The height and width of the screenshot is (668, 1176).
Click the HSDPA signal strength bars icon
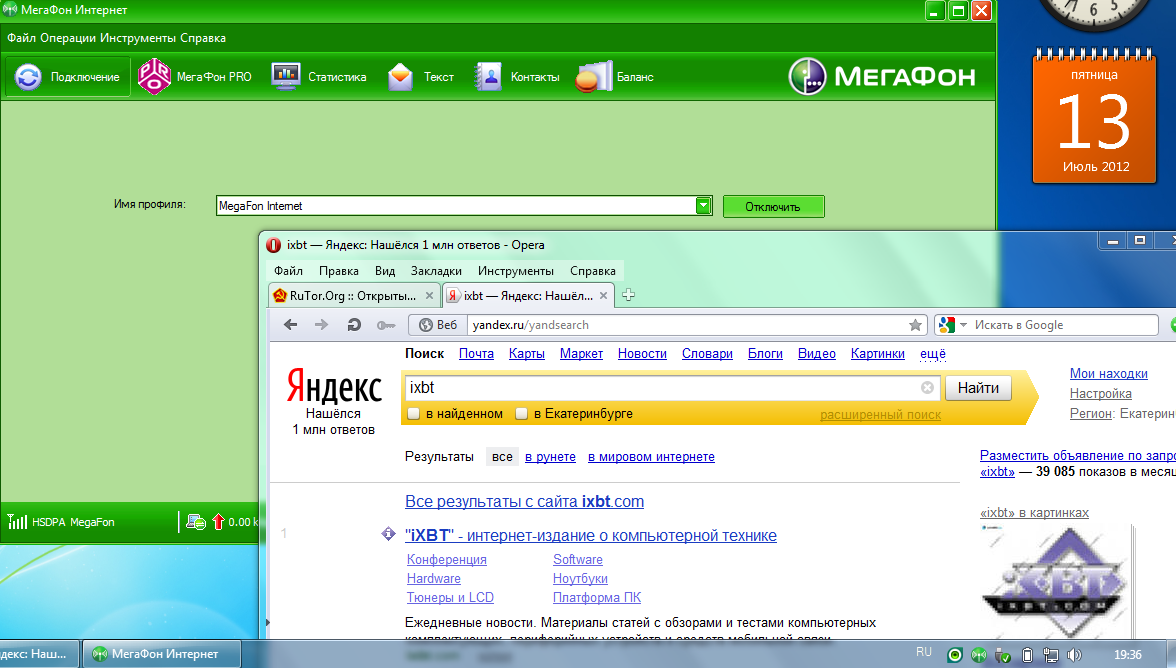pos(17,522)
